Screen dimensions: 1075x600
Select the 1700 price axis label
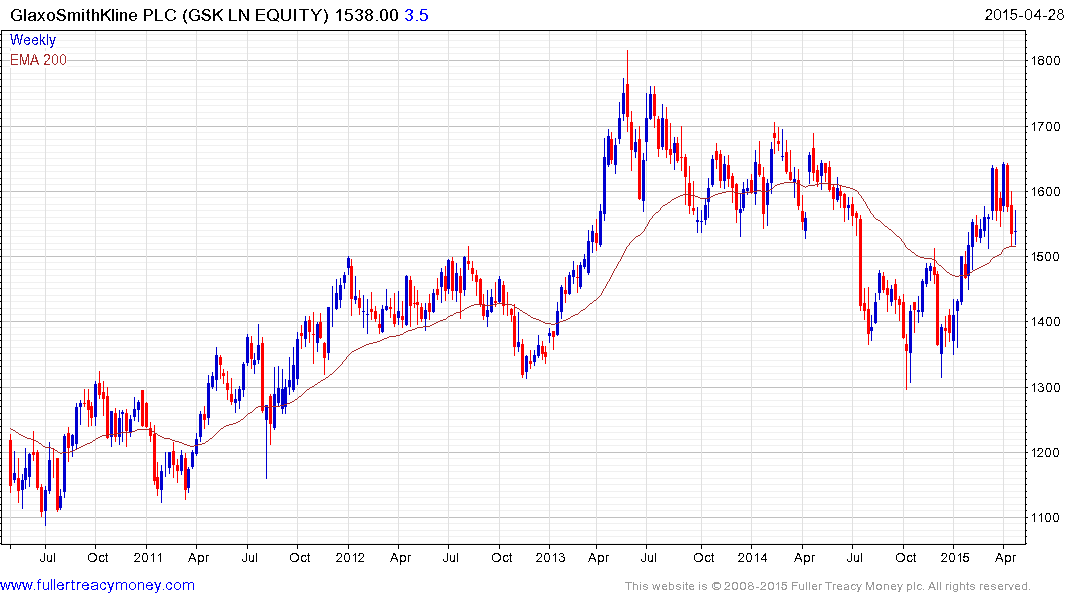pyautogui.click(x=1046, y=127)
